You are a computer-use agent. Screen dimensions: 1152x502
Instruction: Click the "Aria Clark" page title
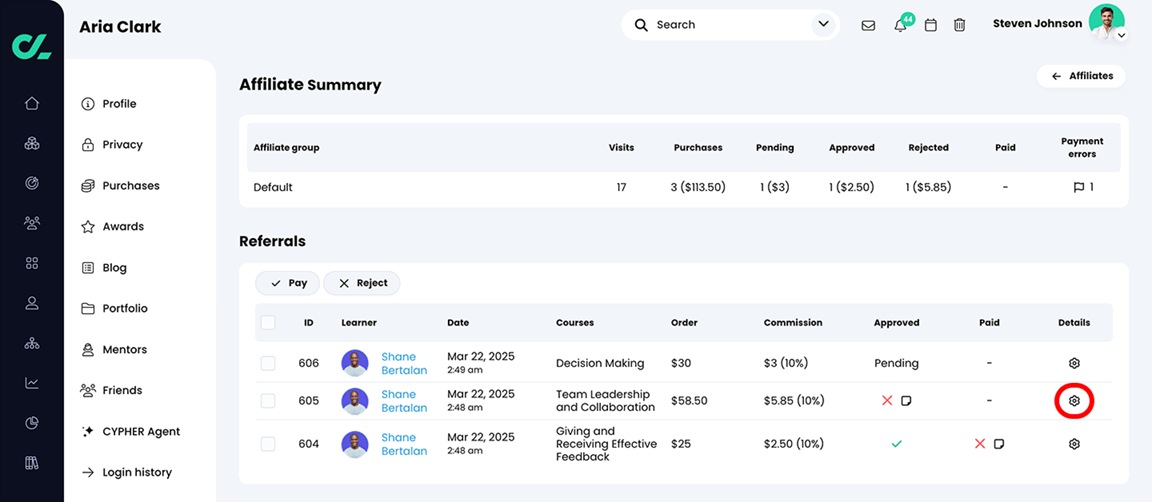(120, 28)
